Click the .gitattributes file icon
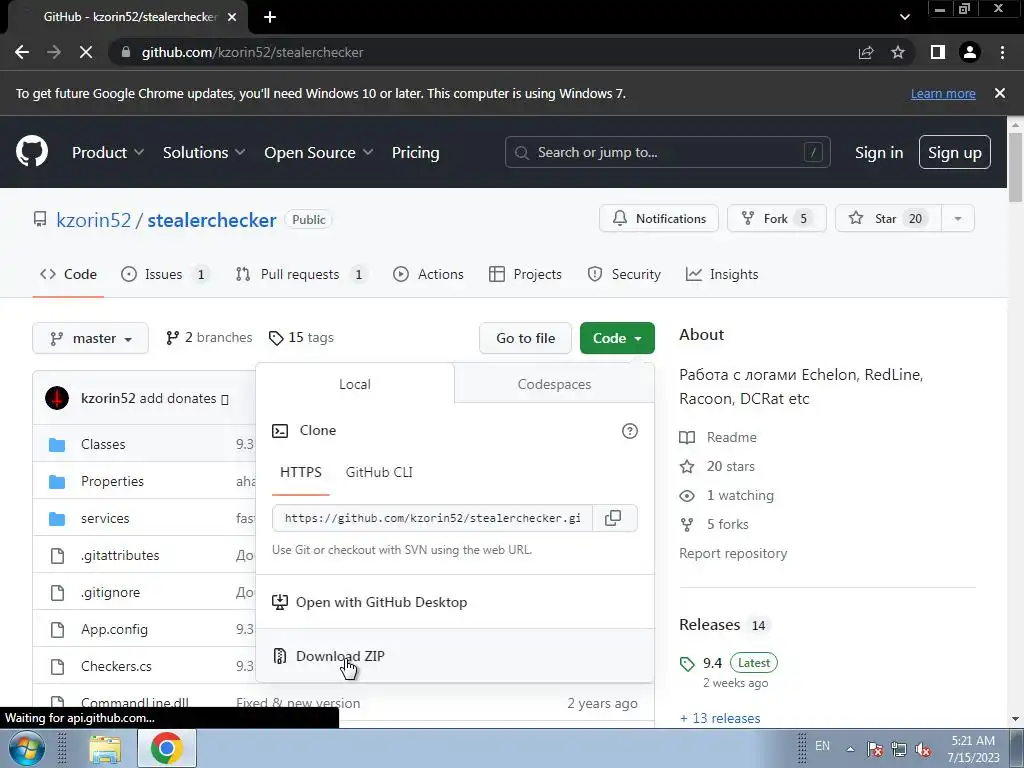The width and height of the screenshot is (1024, 768). [x=57, y=556]
